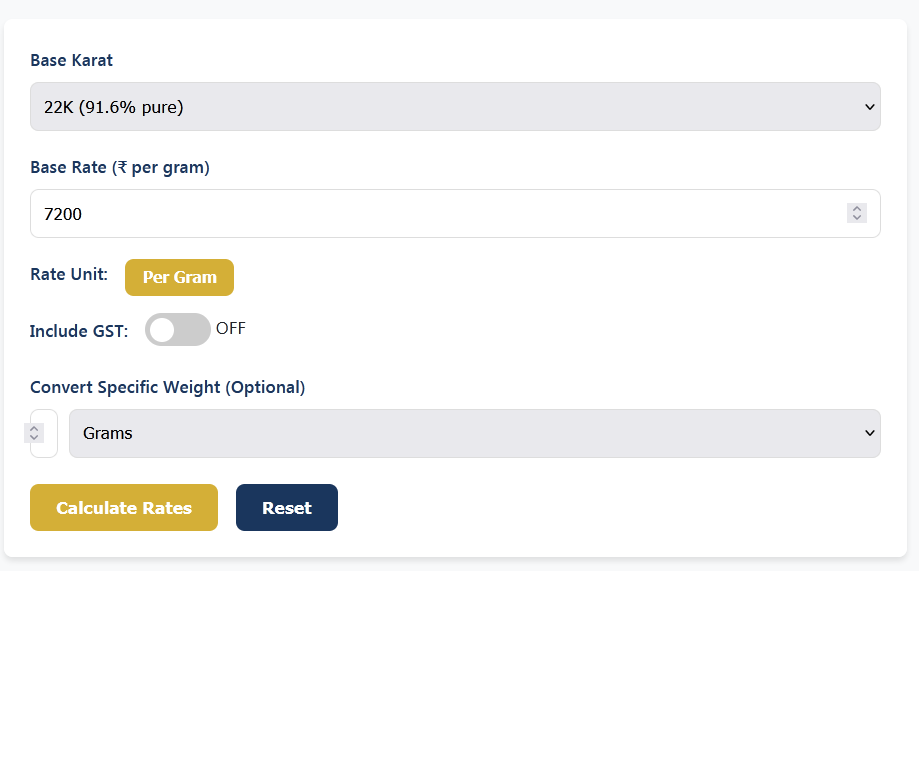Click the chevron on the weight unit selector
Image resolution: width=919 pixels, height=780 pixels.
(x=868, y=433)
